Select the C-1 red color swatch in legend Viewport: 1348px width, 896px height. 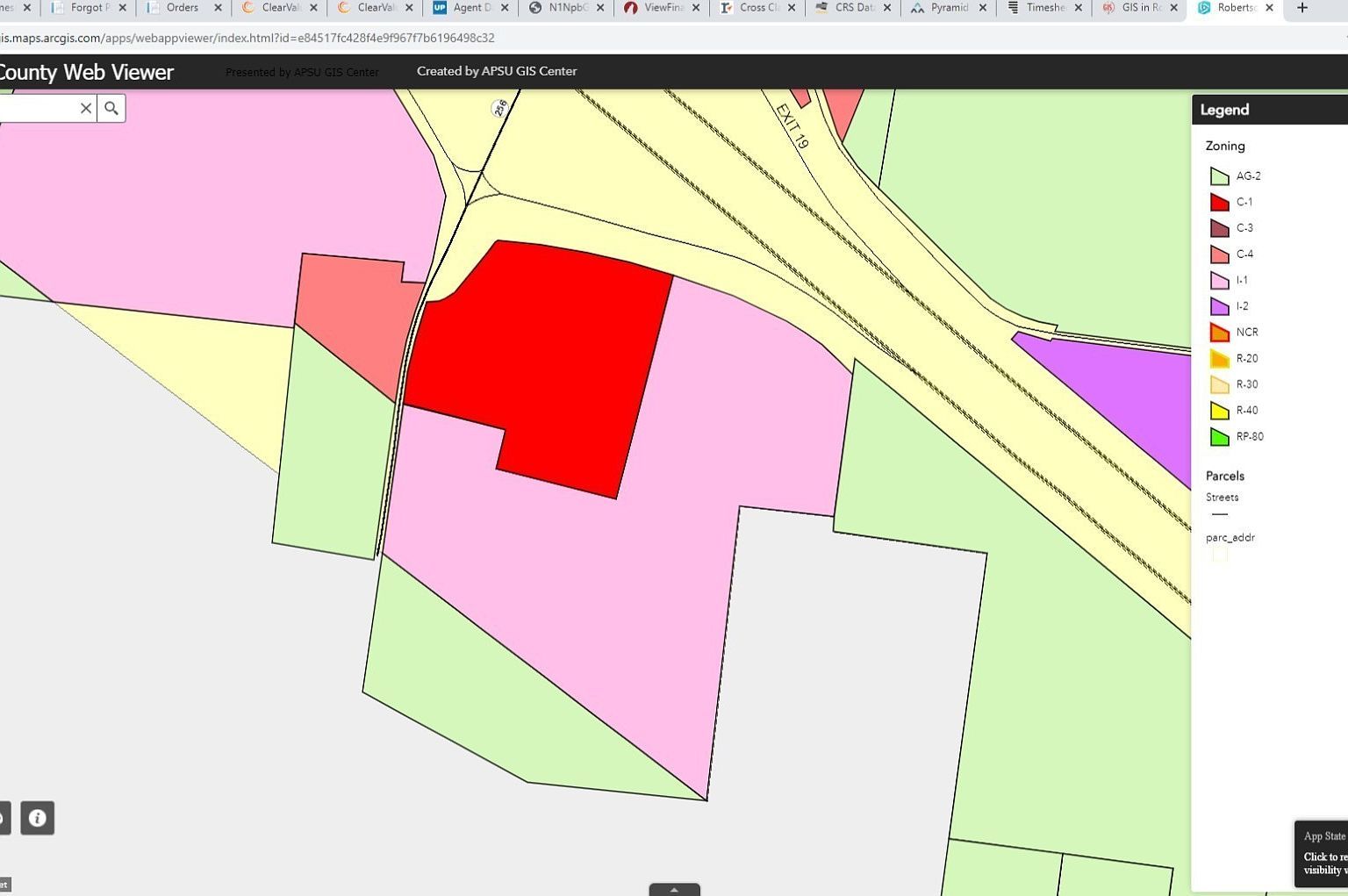[1220, 202]
